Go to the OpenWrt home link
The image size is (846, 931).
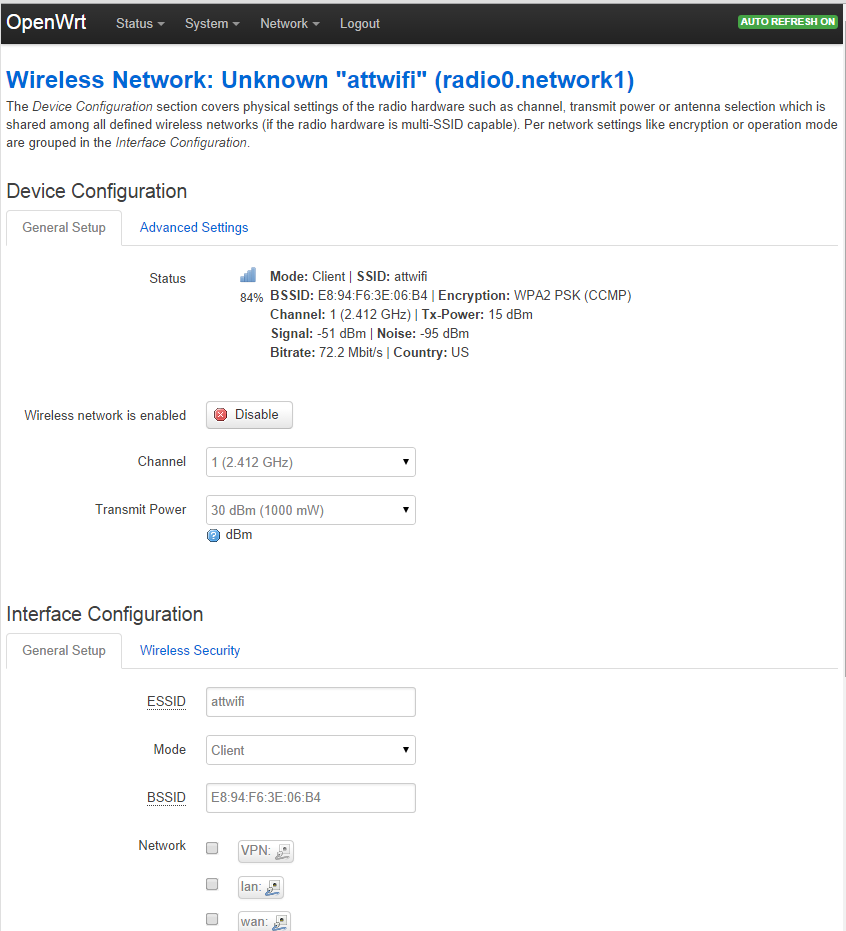[x=46, y=23]
